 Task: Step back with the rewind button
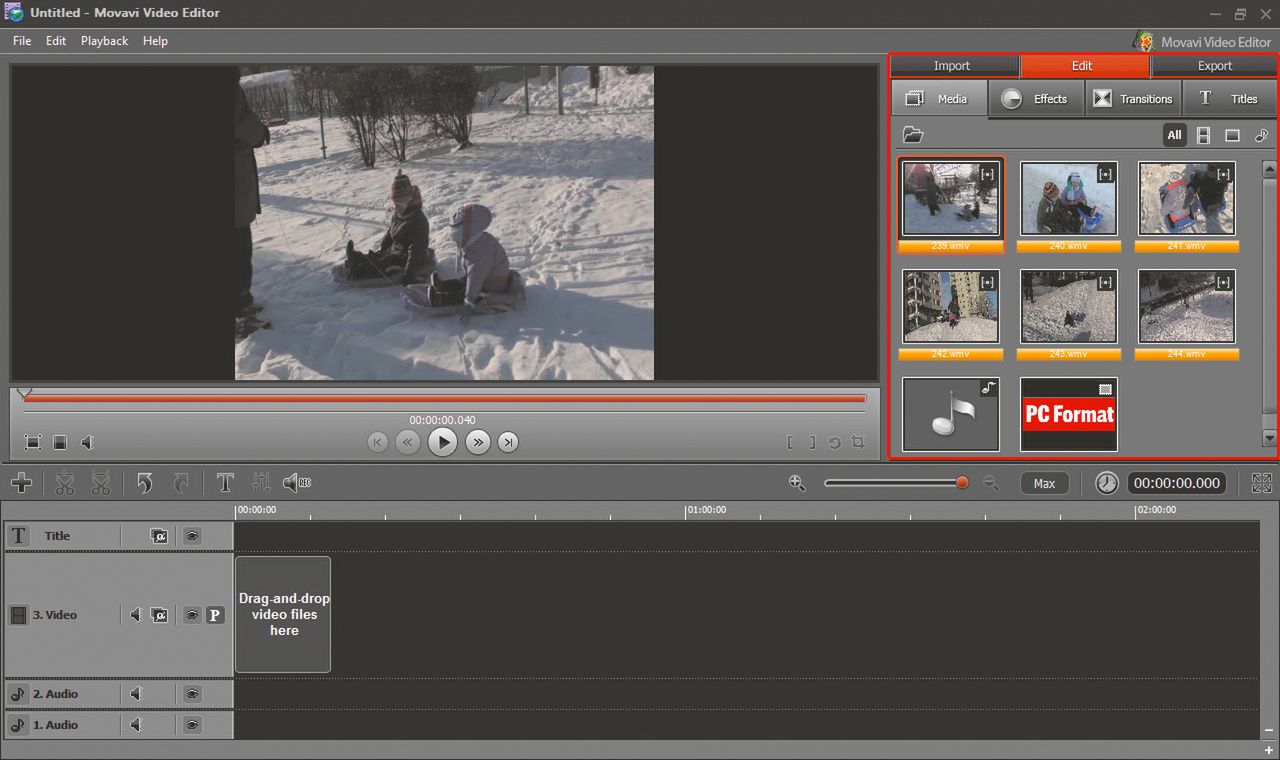407,442
